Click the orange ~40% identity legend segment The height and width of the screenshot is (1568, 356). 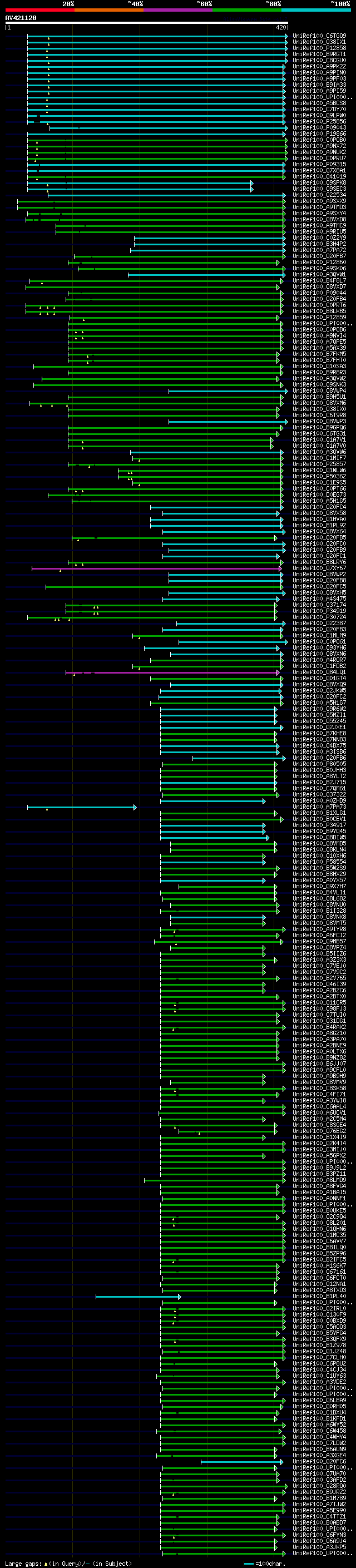click(x=109, y=10)
